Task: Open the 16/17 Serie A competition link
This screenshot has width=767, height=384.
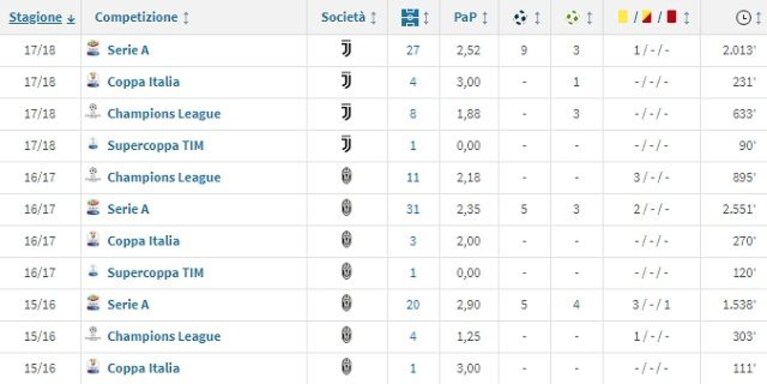Action: [128, 209]
